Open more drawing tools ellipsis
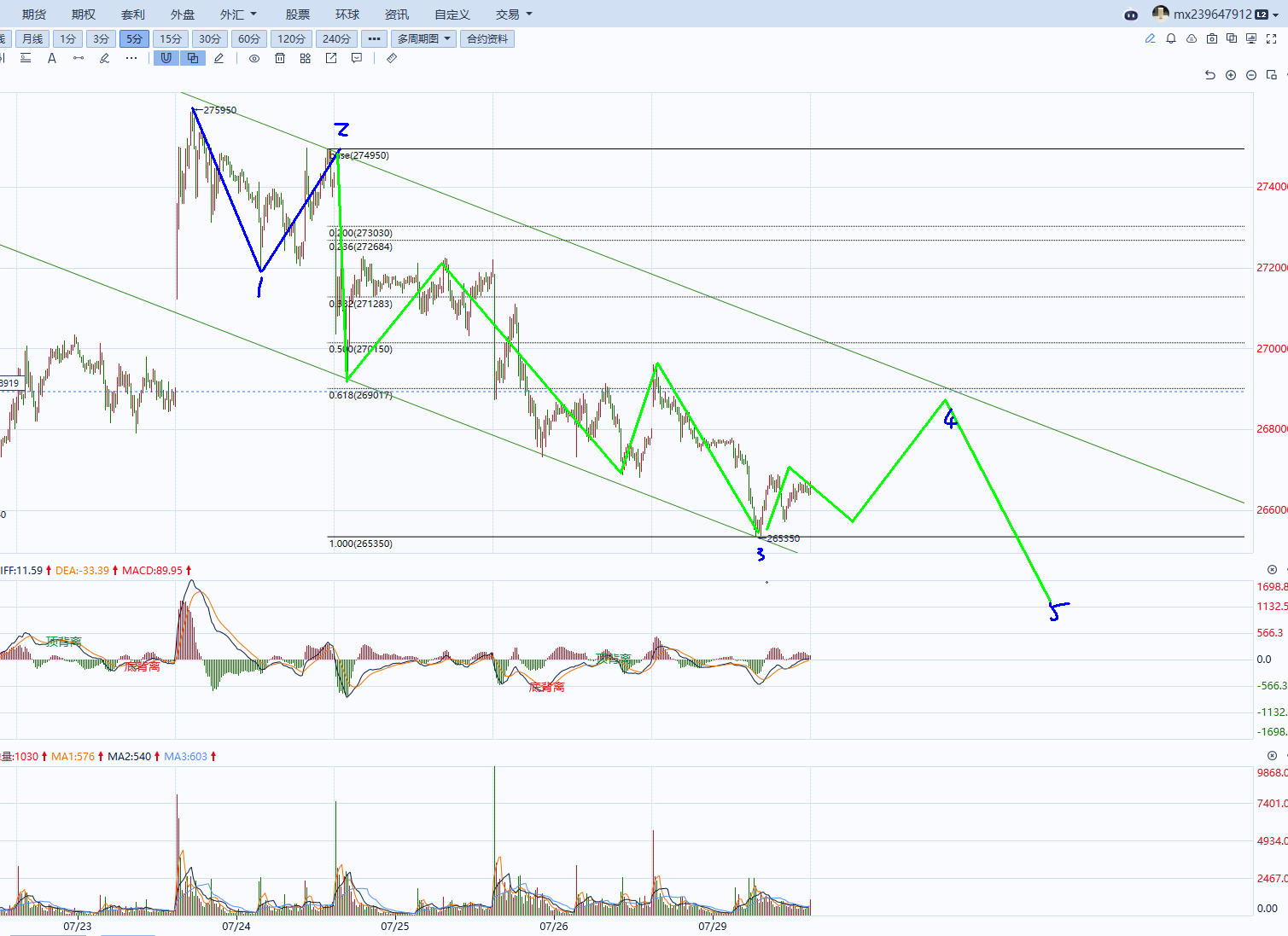 131,58
